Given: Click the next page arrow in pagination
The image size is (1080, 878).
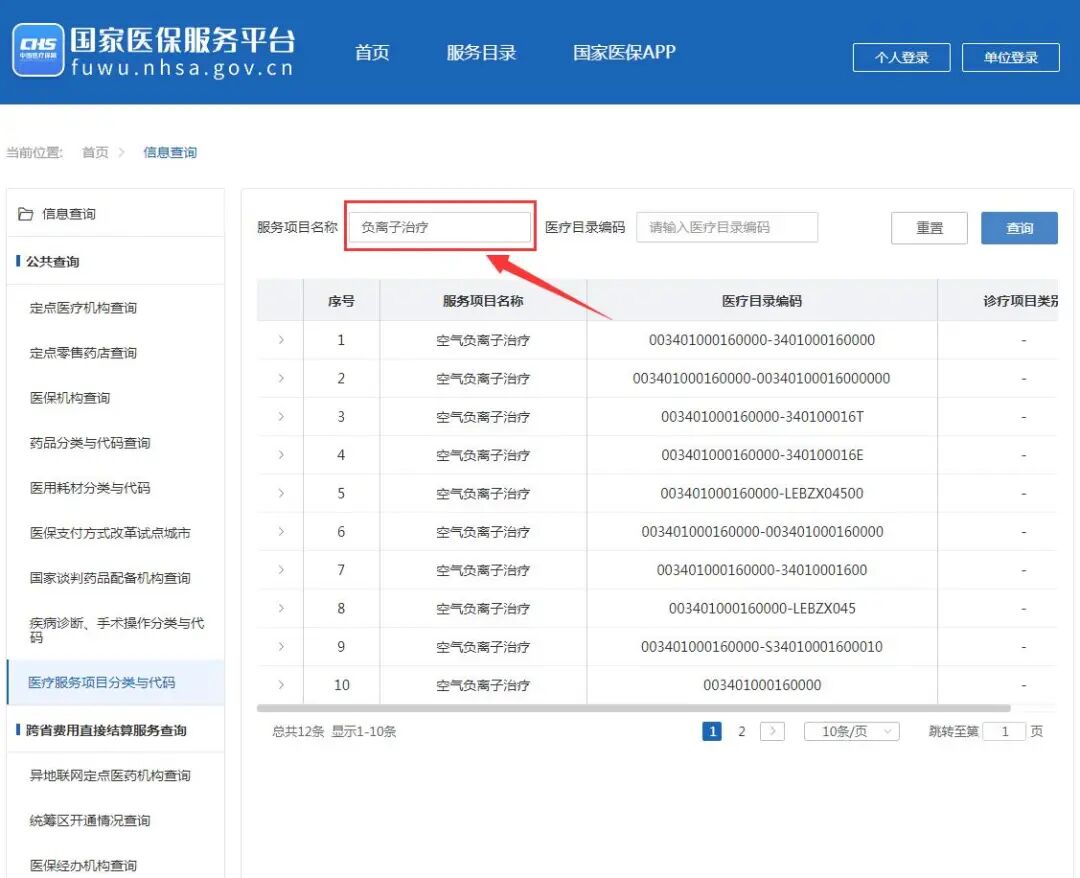Looking at the screenshot, I should pyautogui.click(x=772, y=731).
